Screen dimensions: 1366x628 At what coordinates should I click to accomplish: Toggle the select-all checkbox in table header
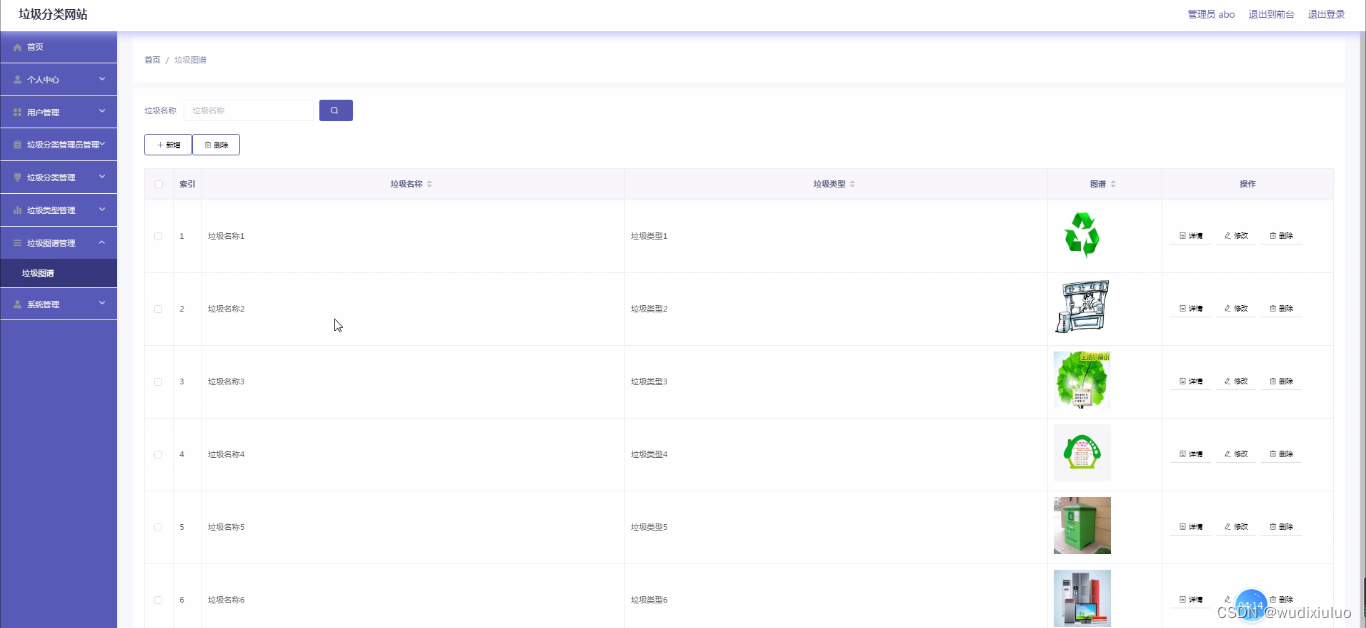(x=158, y=184)
